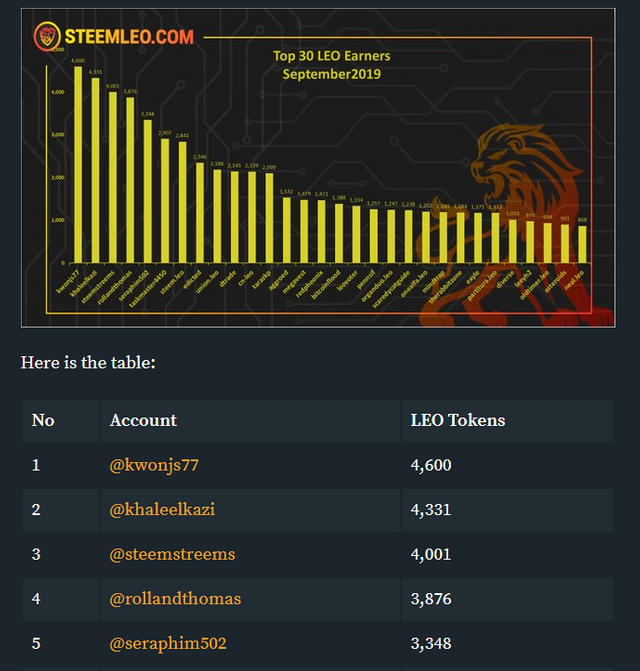Screen dimensions: 640x671
Task: Select the tallest kwonjs77 bar in chart
Action: 78,164
